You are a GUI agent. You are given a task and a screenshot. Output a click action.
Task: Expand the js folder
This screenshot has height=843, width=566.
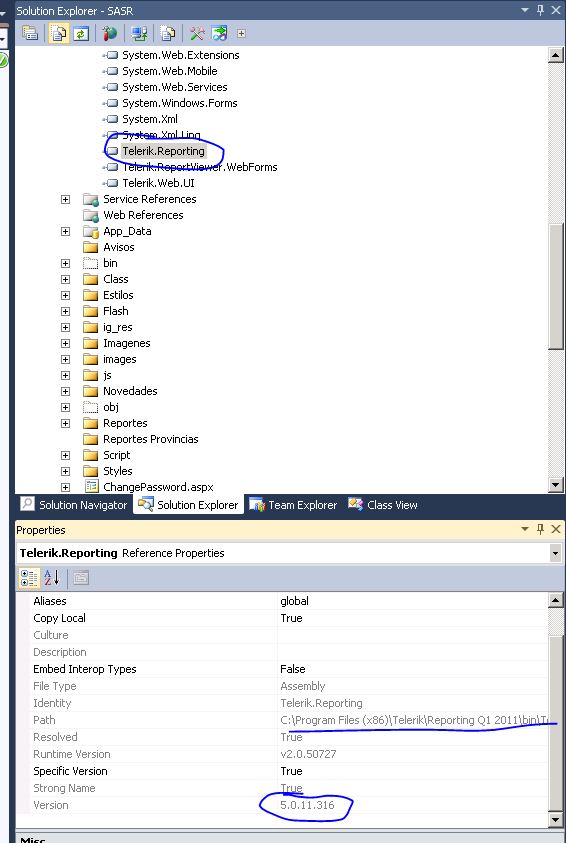[x=66, y=375]
